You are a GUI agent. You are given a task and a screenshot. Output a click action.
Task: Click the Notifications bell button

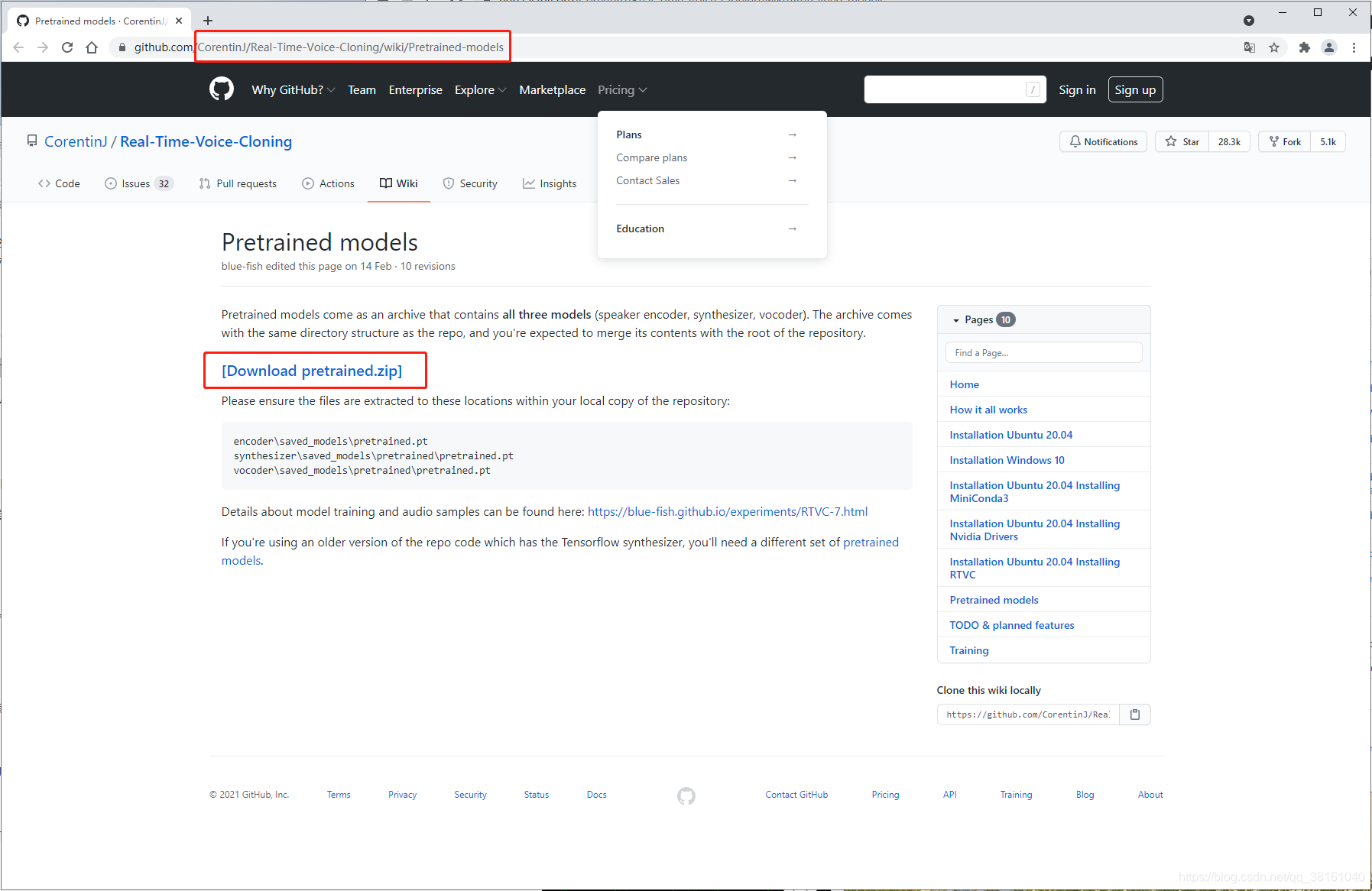(x=1103, y=141)
